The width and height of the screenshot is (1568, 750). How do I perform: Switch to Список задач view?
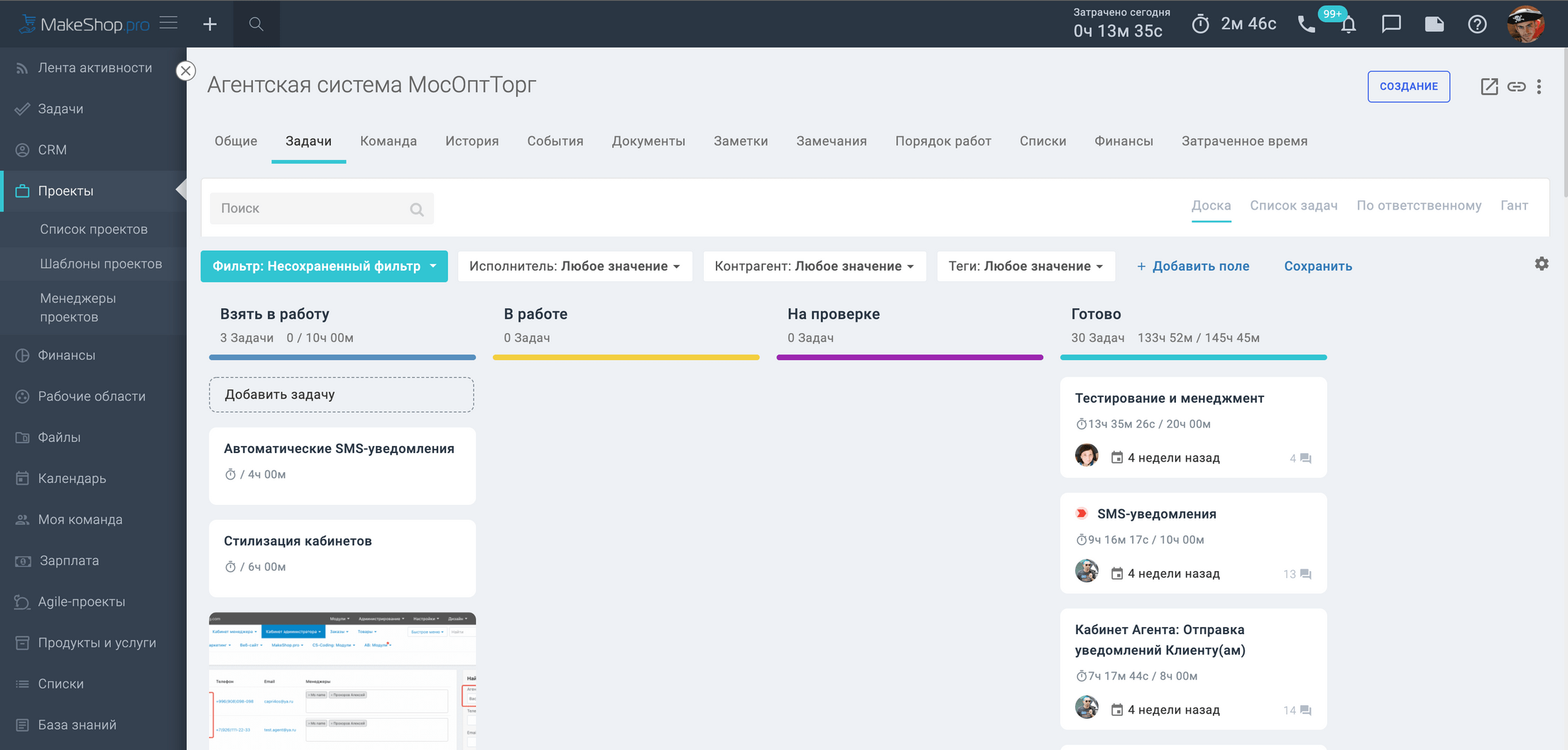coord(1293,206)
